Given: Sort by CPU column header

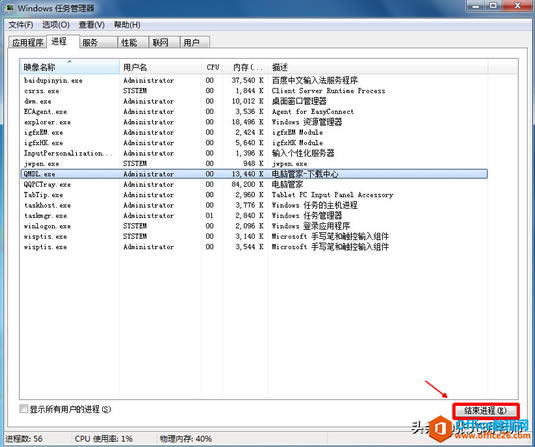Looking at the screenshot, I should point(213,67).
